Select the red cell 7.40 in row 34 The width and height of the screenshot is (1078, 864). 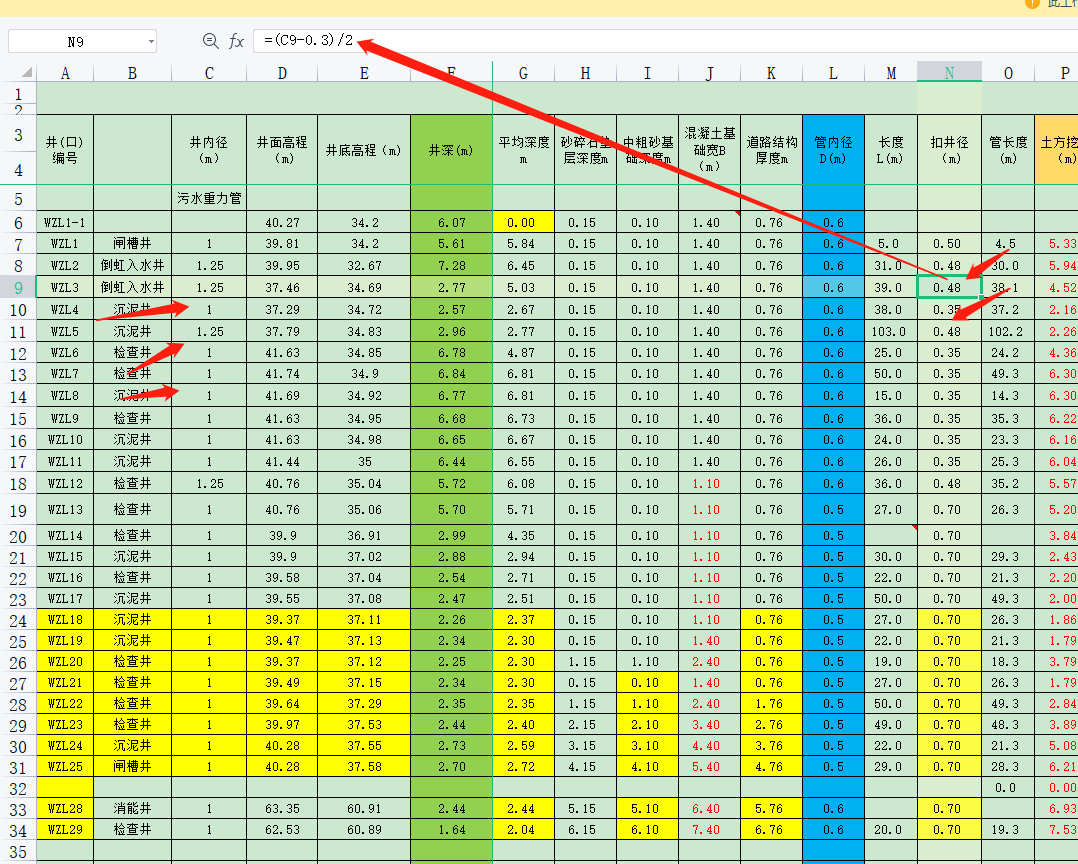[710, 830]
